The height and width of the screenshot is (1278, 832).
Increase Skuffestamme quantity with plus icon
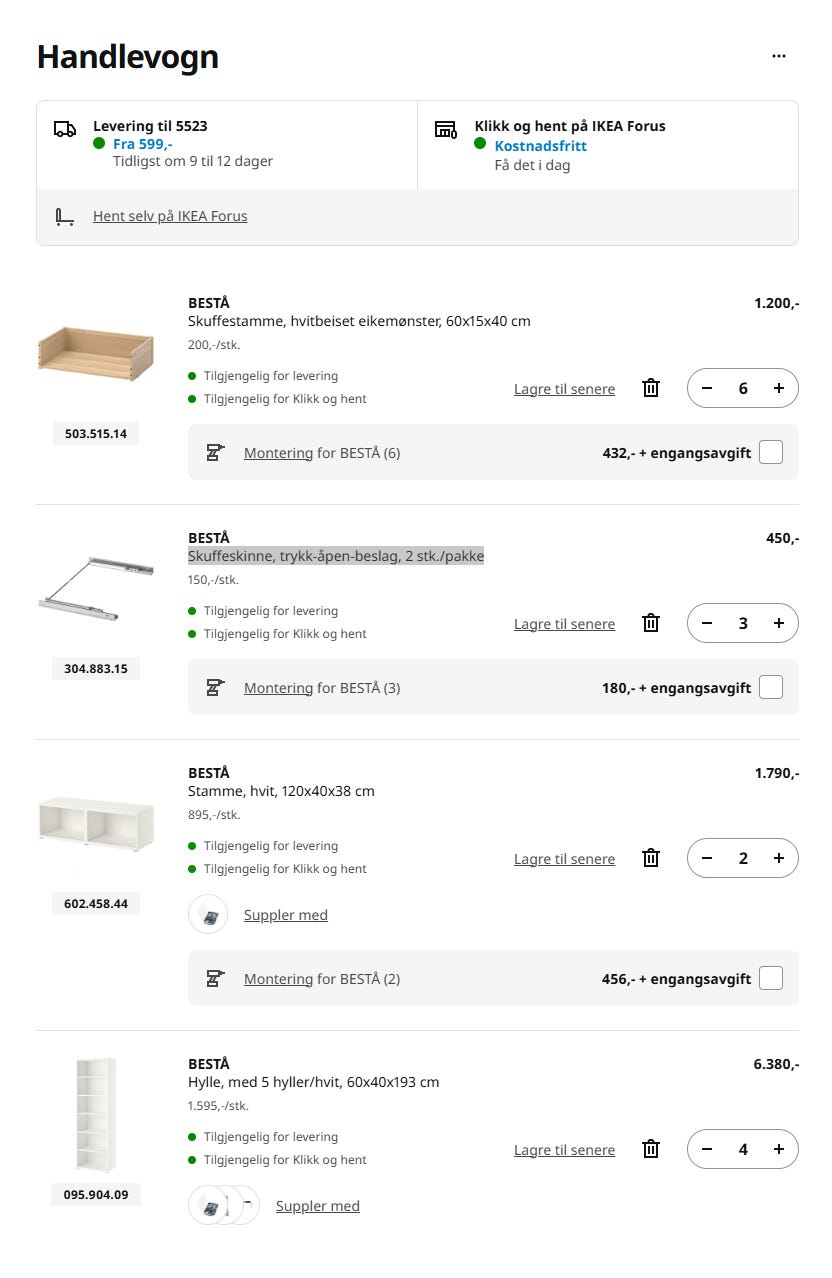pos(779,388)
